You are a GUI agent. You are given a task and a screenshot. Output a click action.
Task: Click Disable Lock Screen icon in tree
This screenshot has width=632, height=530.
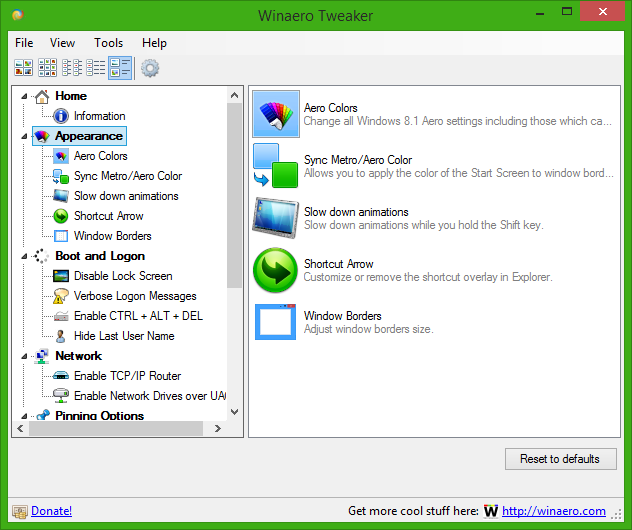tap(61, 276)
